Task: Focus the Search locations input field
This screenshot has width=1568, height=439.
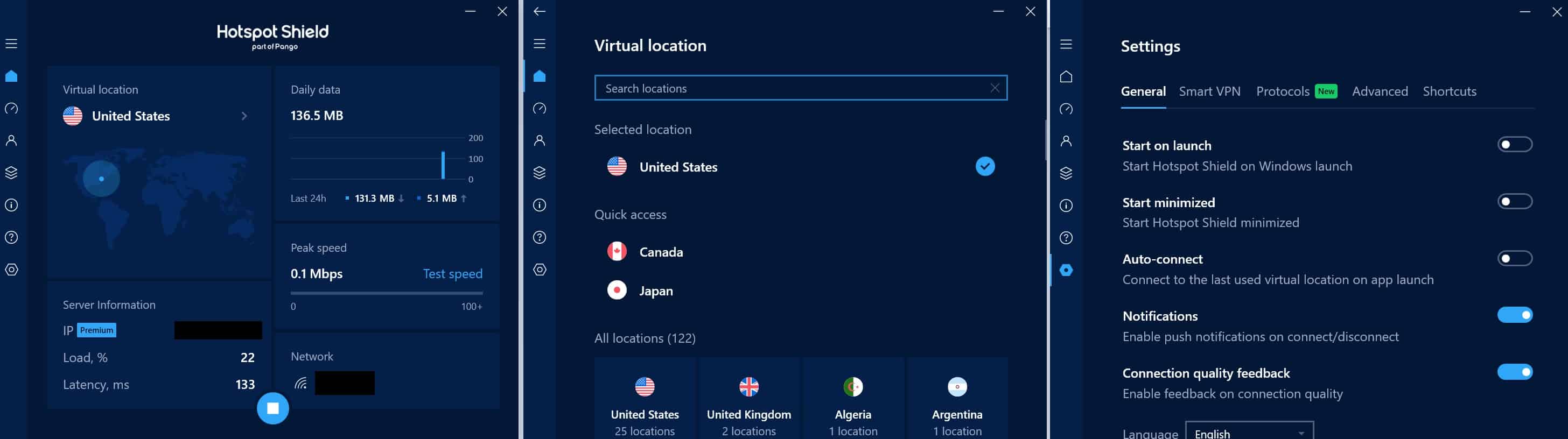Action: (x=801, y=88)
